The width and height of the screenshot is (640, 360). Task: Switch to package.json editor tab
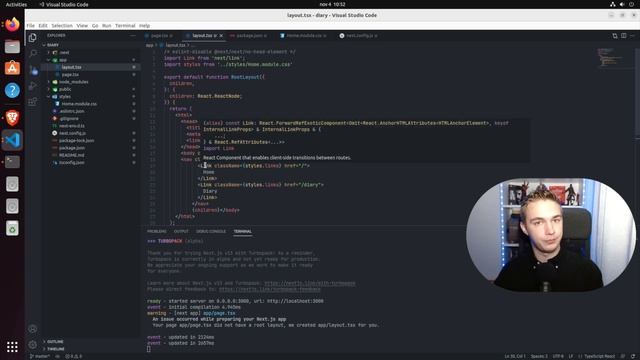[249, 36]
